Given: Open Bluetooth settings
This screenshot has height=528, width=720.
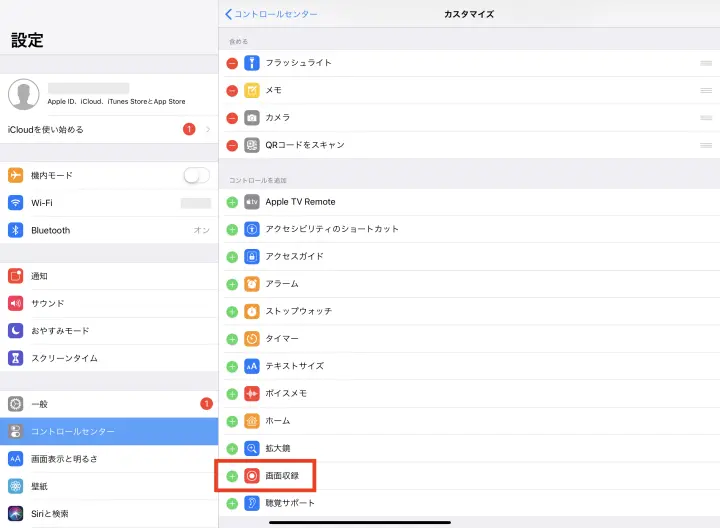Looking at the screenshot, I should pos(109,230).
